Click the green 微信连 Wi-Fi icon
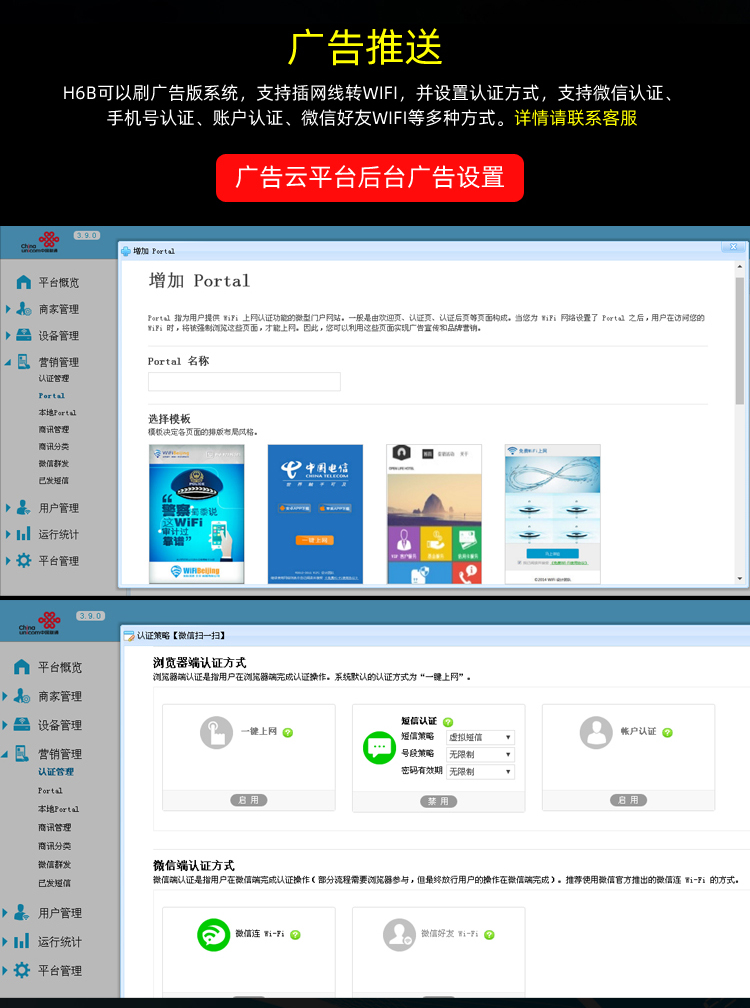This screenshot has width=750, height=1008. pyautogui.click(x=213, y=935)
